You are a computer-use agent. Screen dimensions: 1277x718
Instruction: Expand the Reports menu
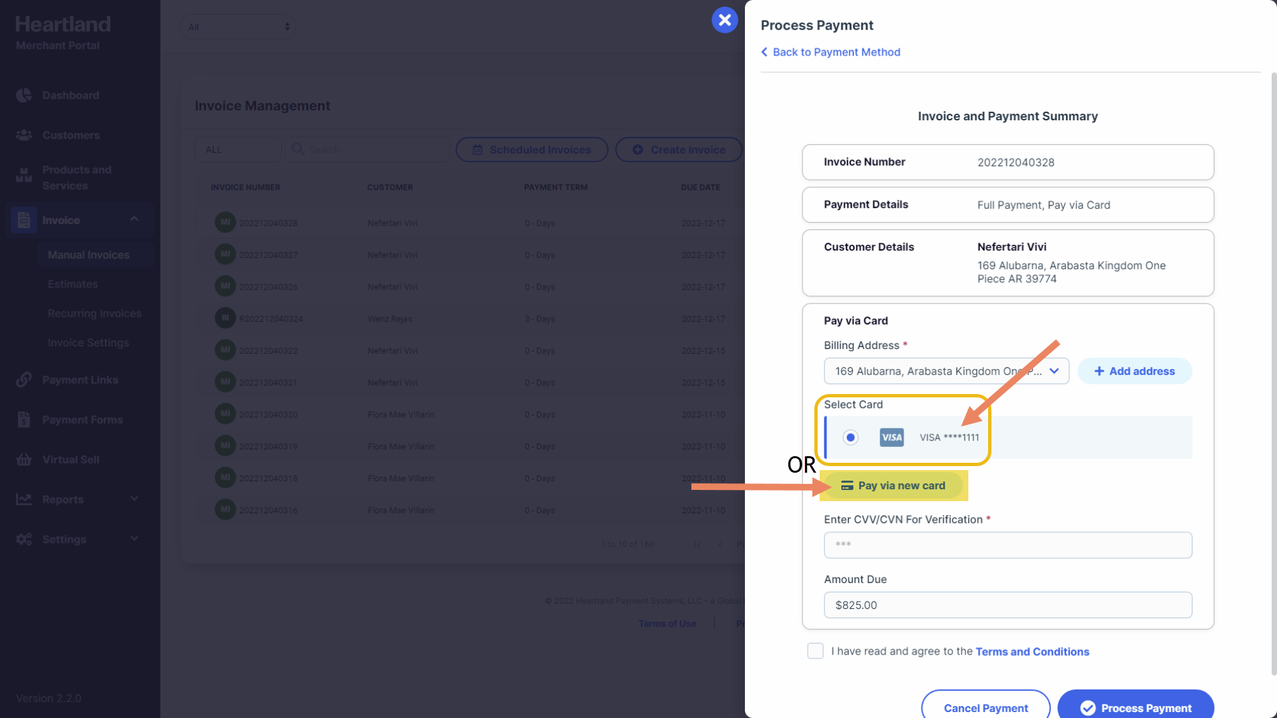(134, 499)
